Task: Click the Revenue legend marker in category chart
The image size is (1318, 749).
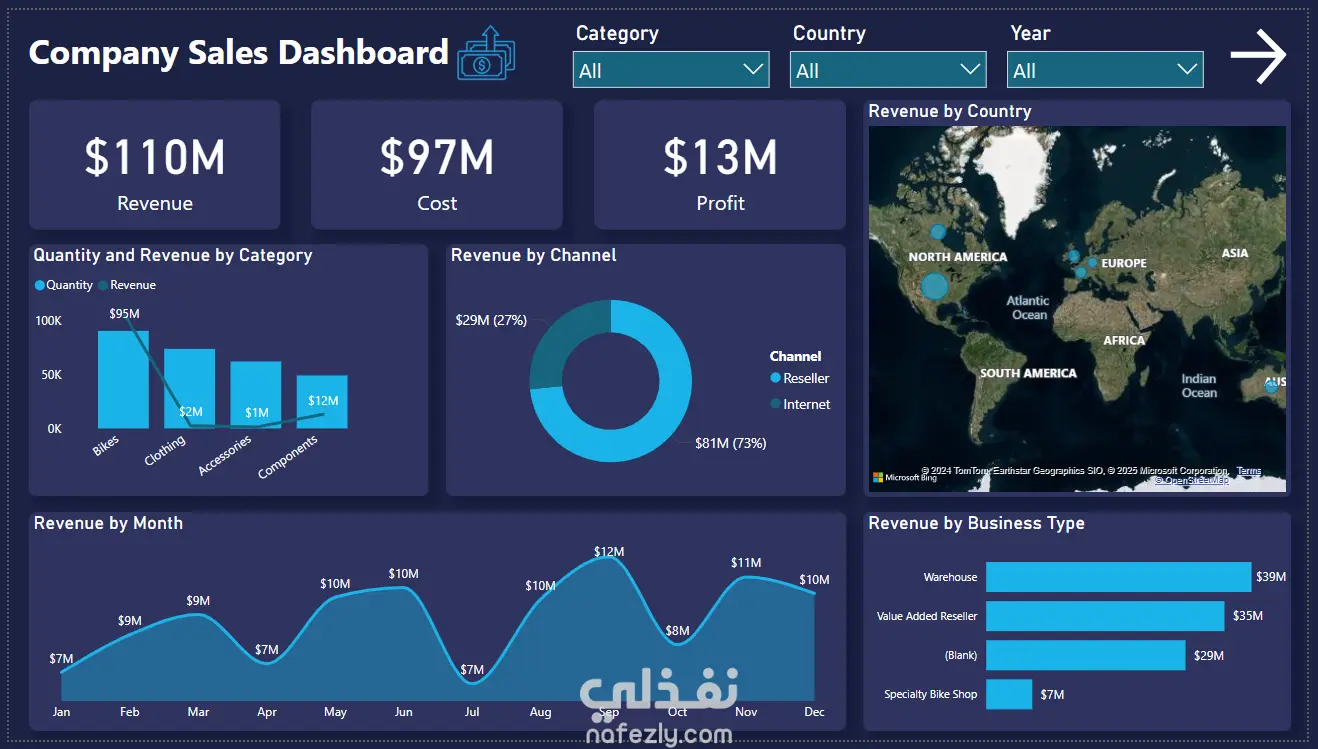Action: coord(103,285)
